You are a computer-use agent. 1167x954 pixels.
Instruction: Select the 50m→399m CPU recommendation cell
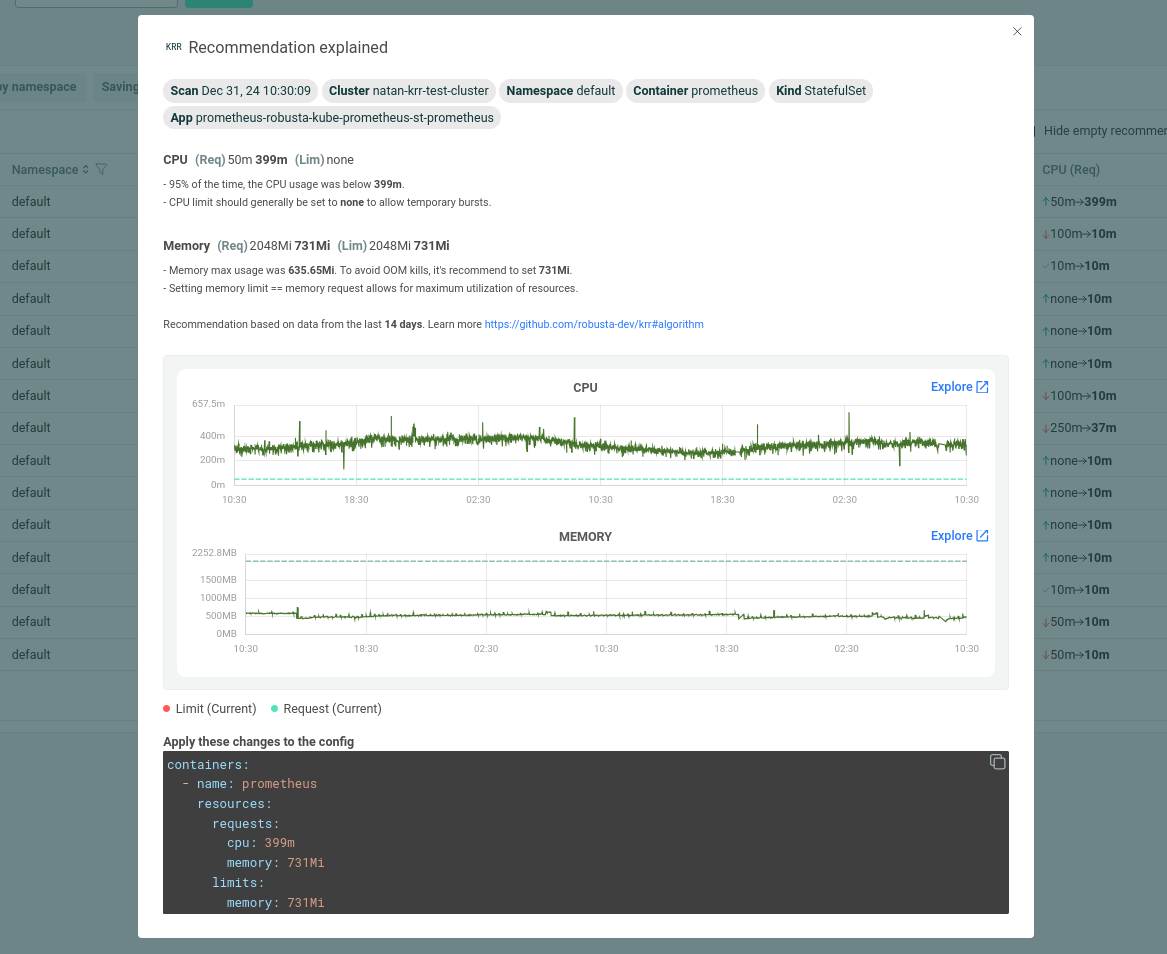tap(1079, 202)
